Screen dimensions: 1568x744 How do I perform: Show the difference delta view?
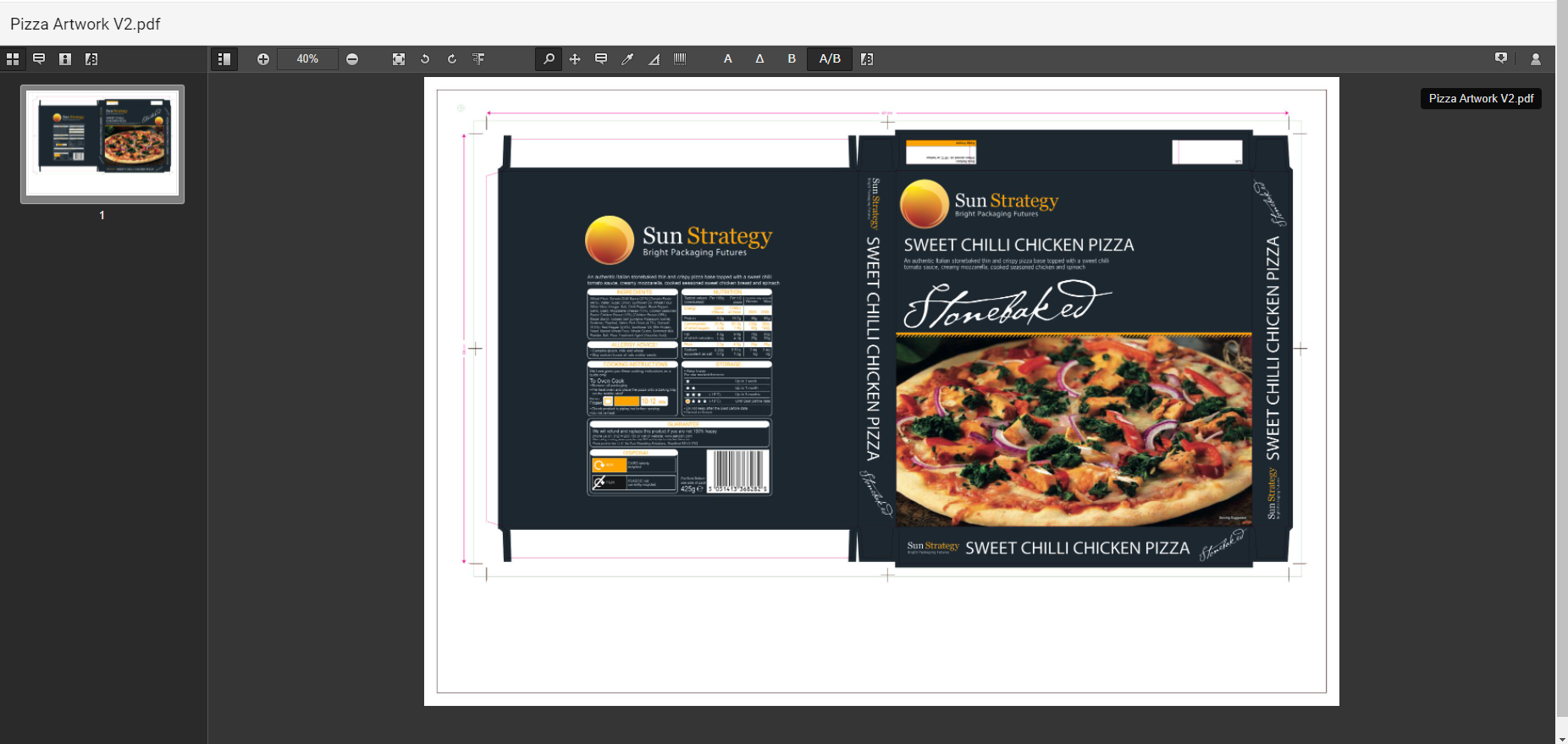tap(759, 59)
